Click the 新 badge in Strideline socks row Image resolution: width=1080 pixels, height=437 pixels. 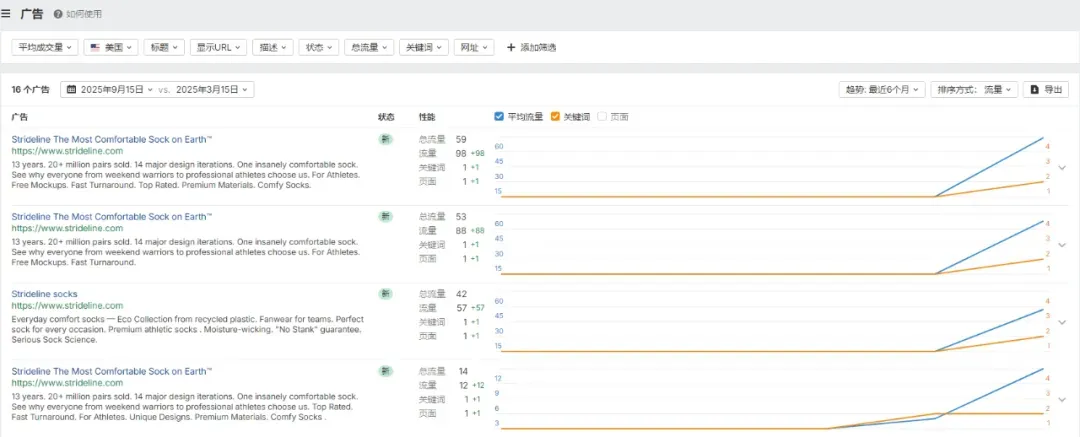(x=386, y=294)
